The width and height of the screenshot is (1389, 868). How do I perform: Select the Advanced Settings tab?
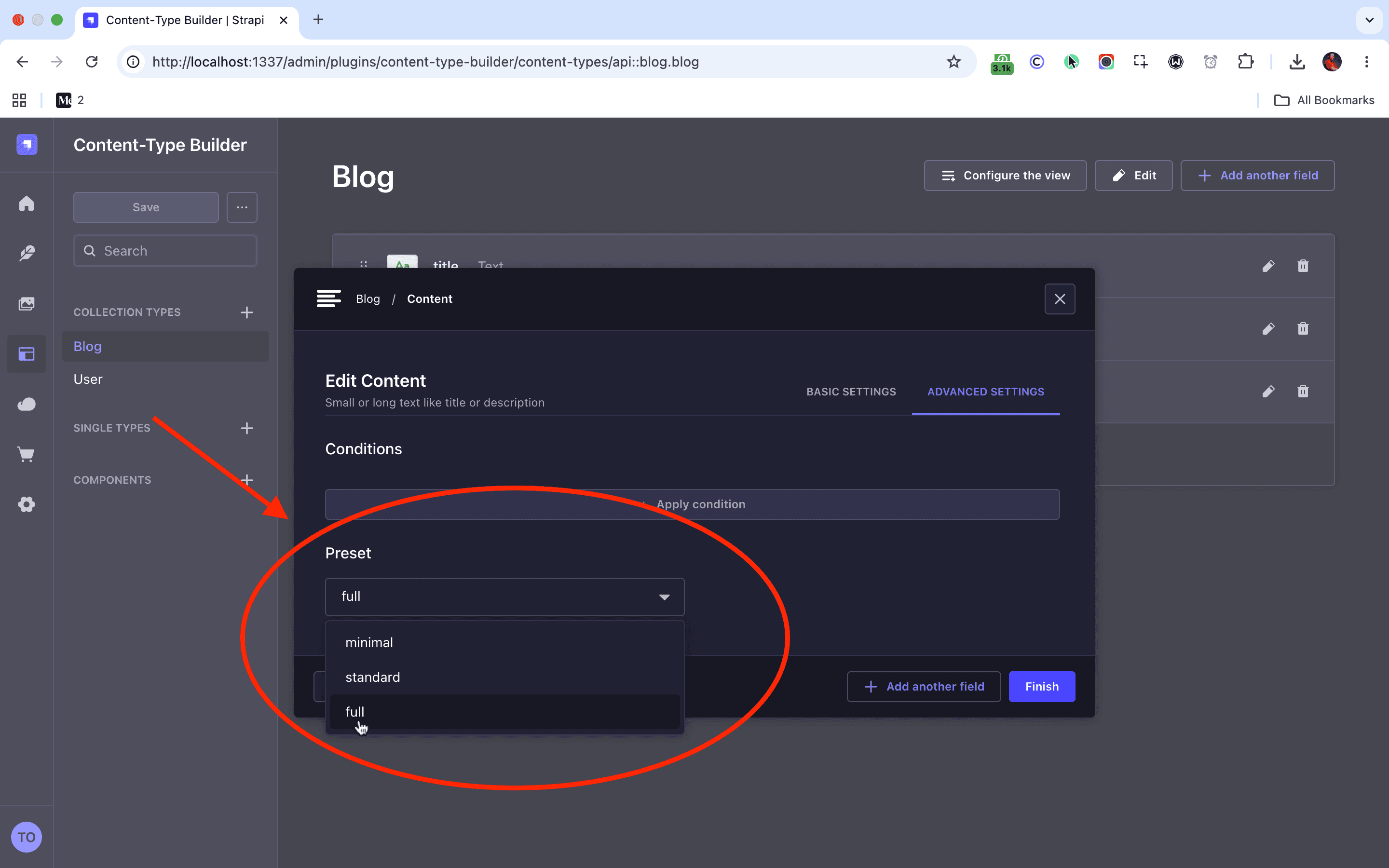(x=985, y=392)
